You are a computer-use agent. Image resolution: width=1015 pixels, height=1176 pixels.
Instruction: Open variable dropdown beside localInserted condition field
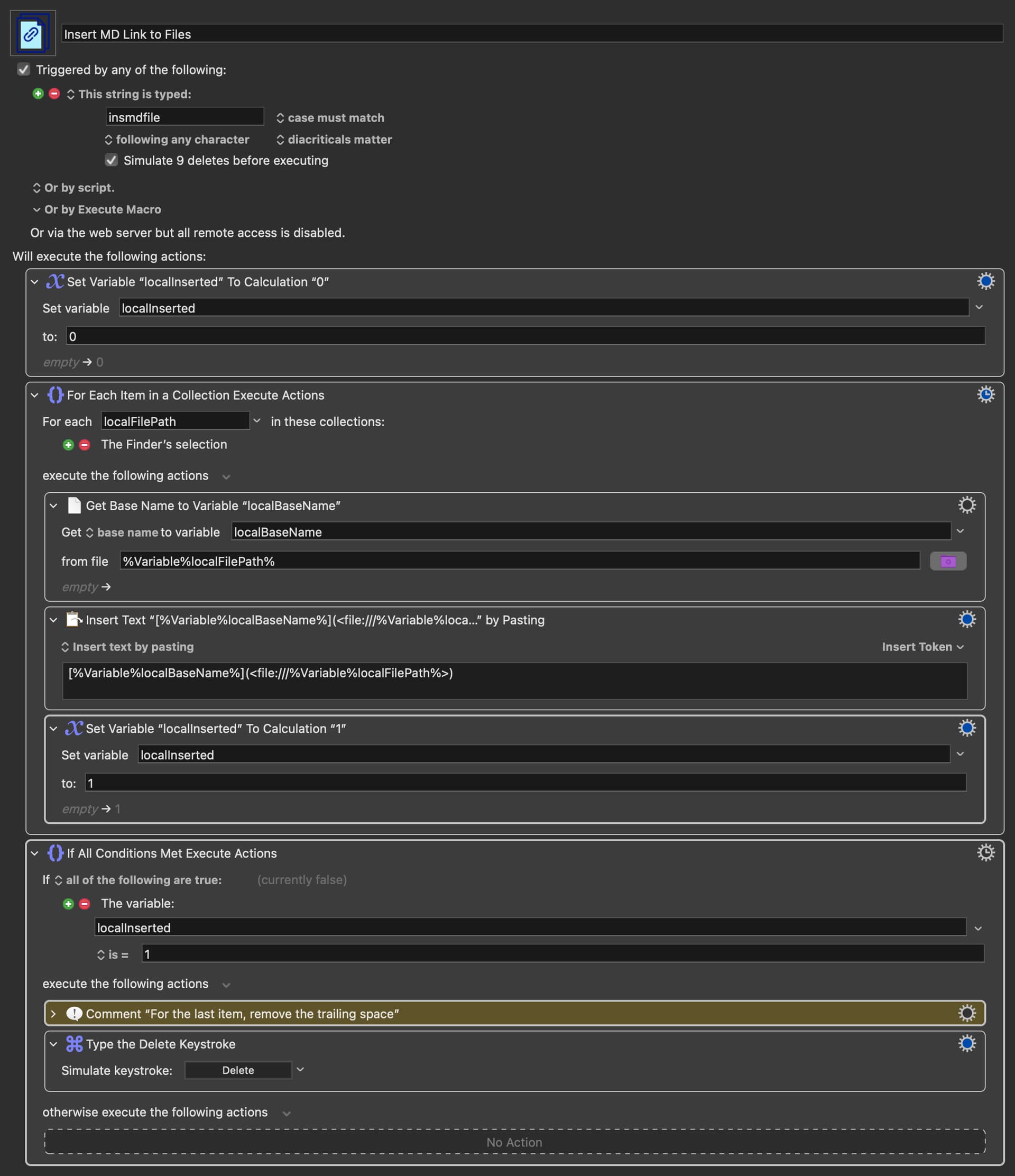tap(977, 928)
